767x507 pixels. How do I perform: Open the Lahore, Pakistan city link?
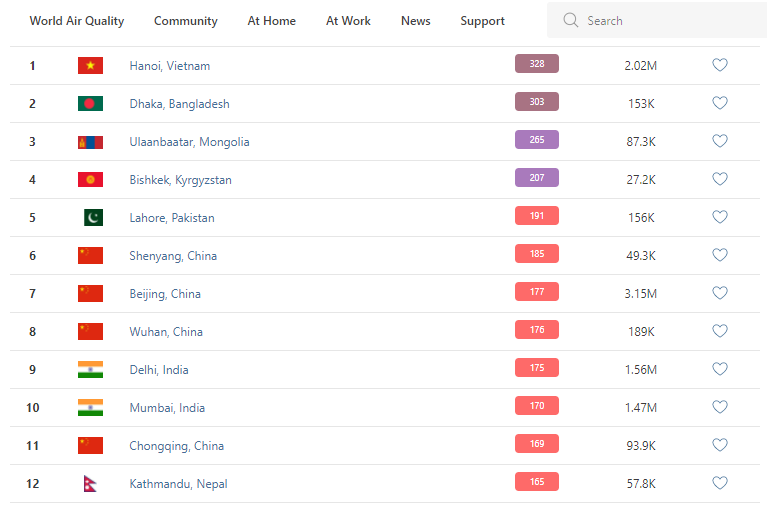172,218
